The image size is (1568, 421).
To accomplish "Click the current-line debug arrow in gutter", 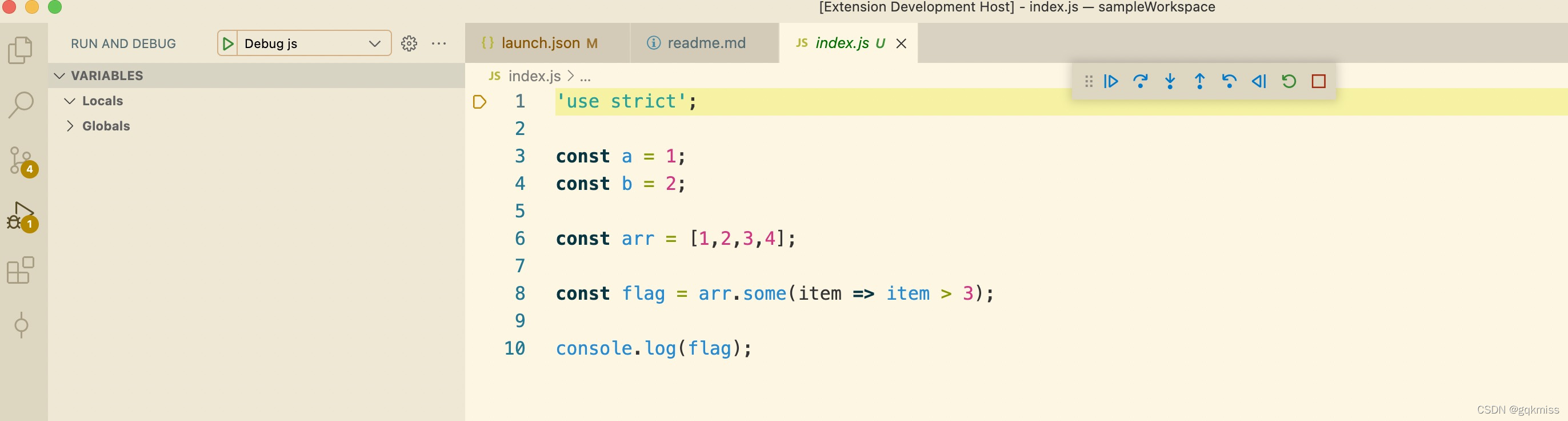I will point(479,102).
